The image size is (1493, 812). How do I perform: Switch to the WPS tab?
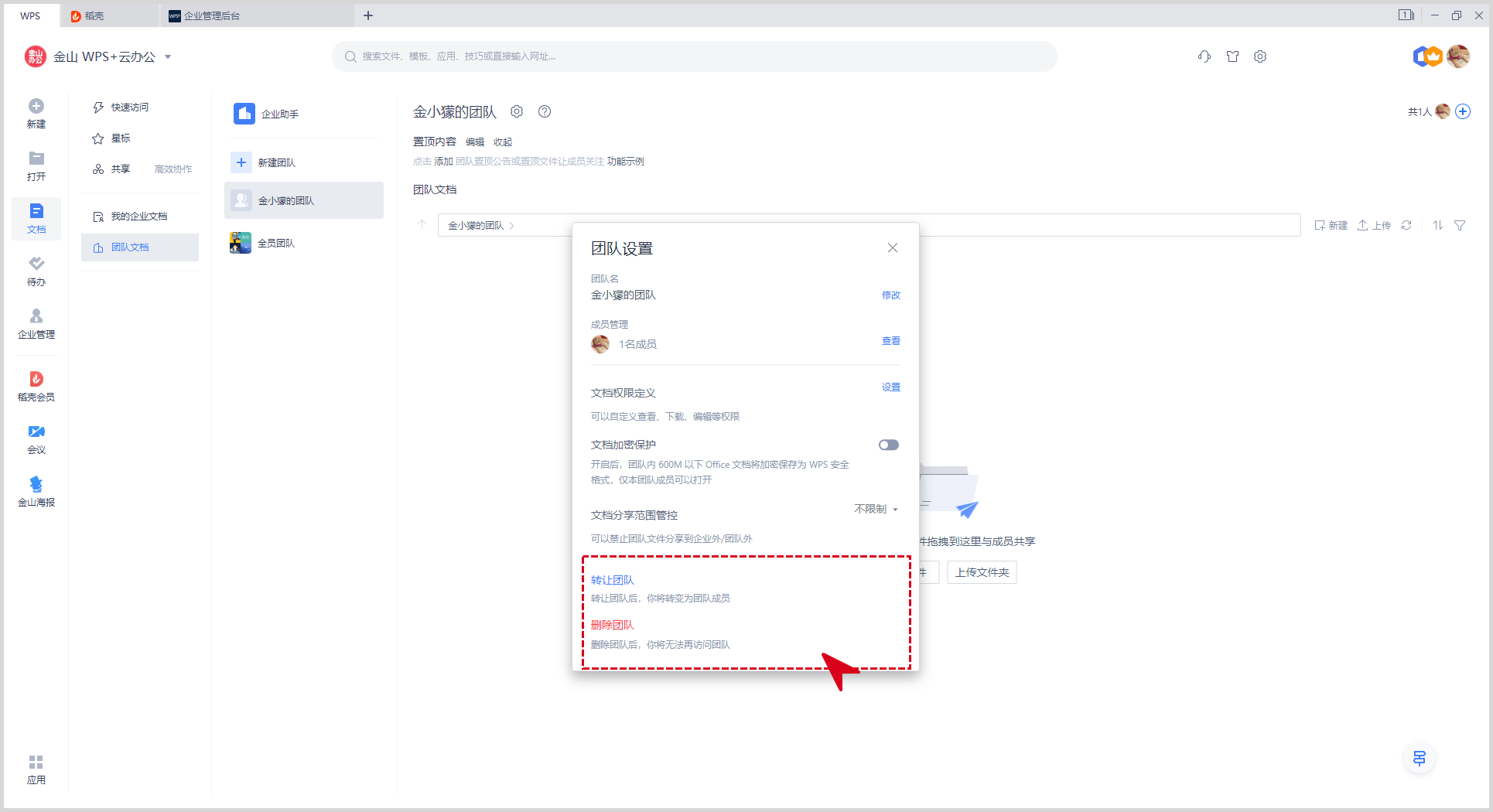tap(30, 15)
